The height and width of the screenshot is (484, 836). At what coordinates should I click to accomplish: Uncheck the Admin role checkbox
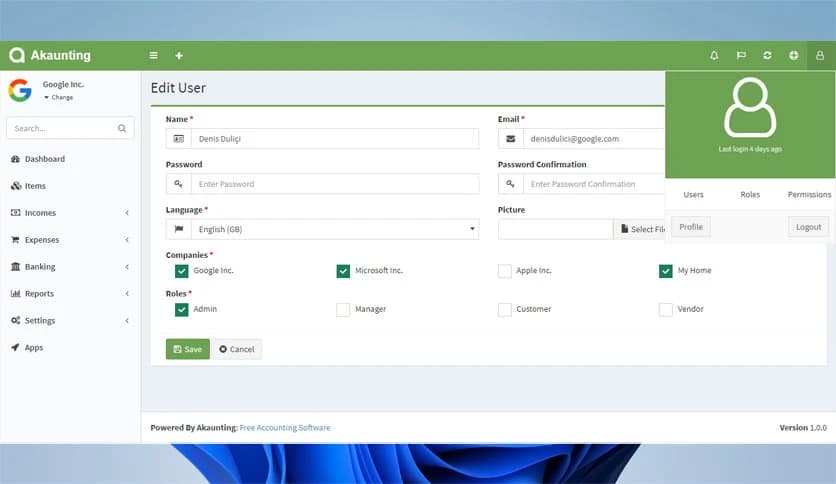click(x=181, y=309)
